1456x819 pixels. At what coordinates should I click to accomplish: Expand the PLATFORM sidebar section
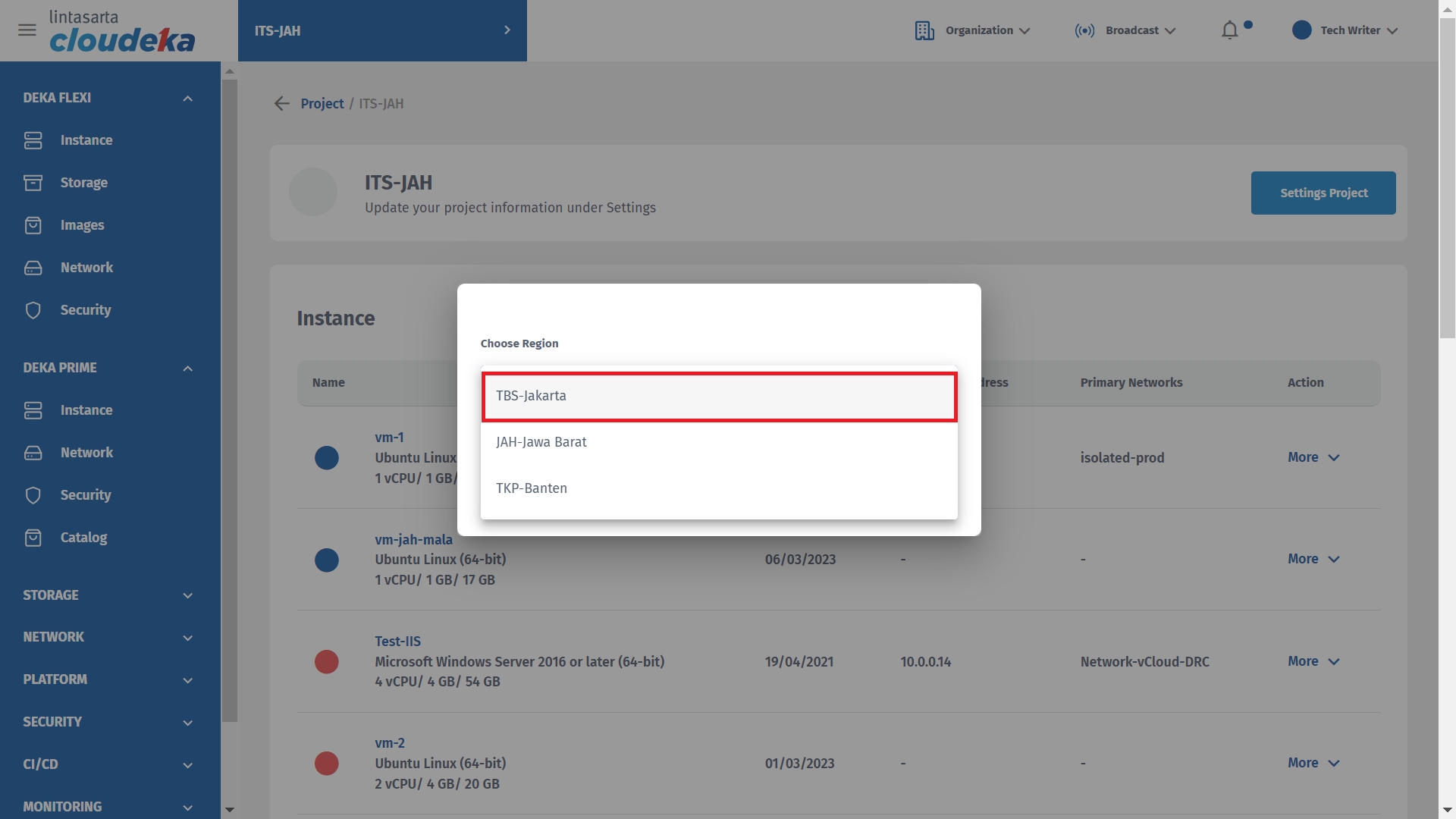pos(187,680)
